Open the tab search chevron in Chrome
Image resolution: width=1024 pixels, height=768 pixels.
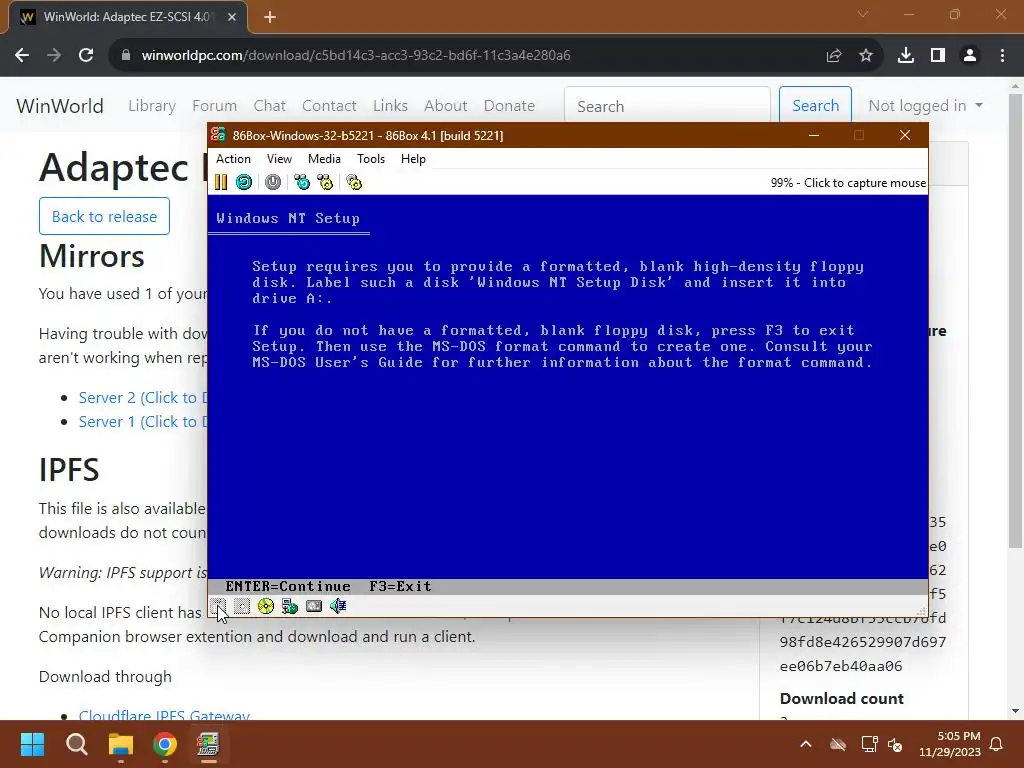863,14
